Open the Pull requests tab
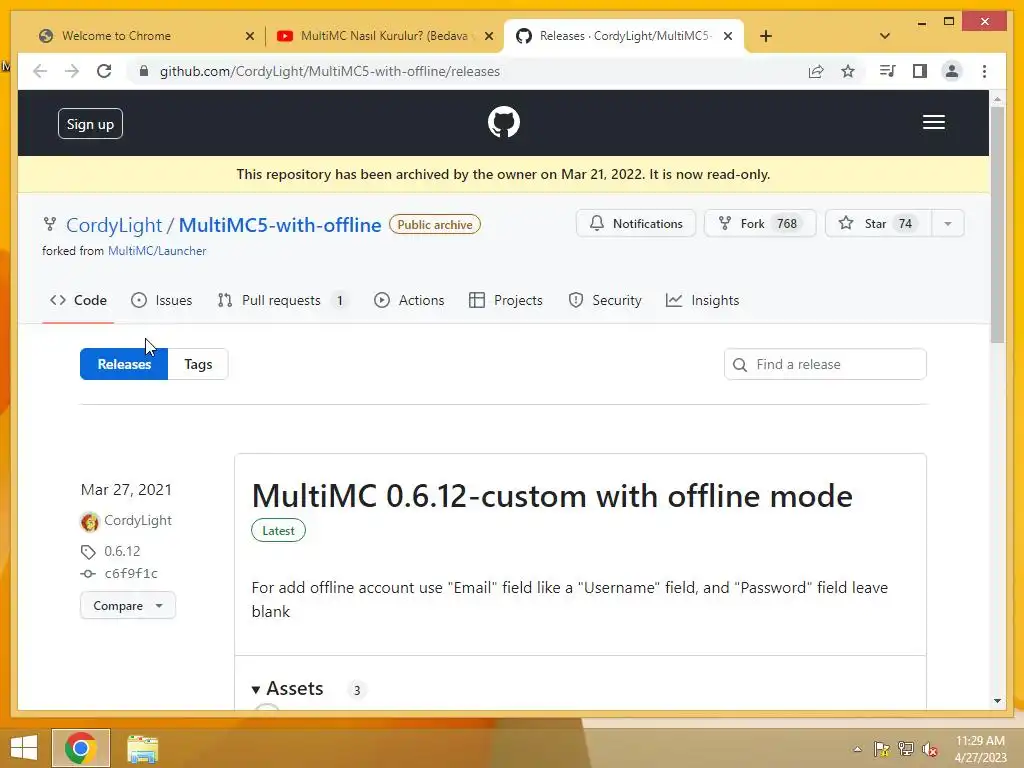Screen dimensions: 1024x768 click(281, 300)
